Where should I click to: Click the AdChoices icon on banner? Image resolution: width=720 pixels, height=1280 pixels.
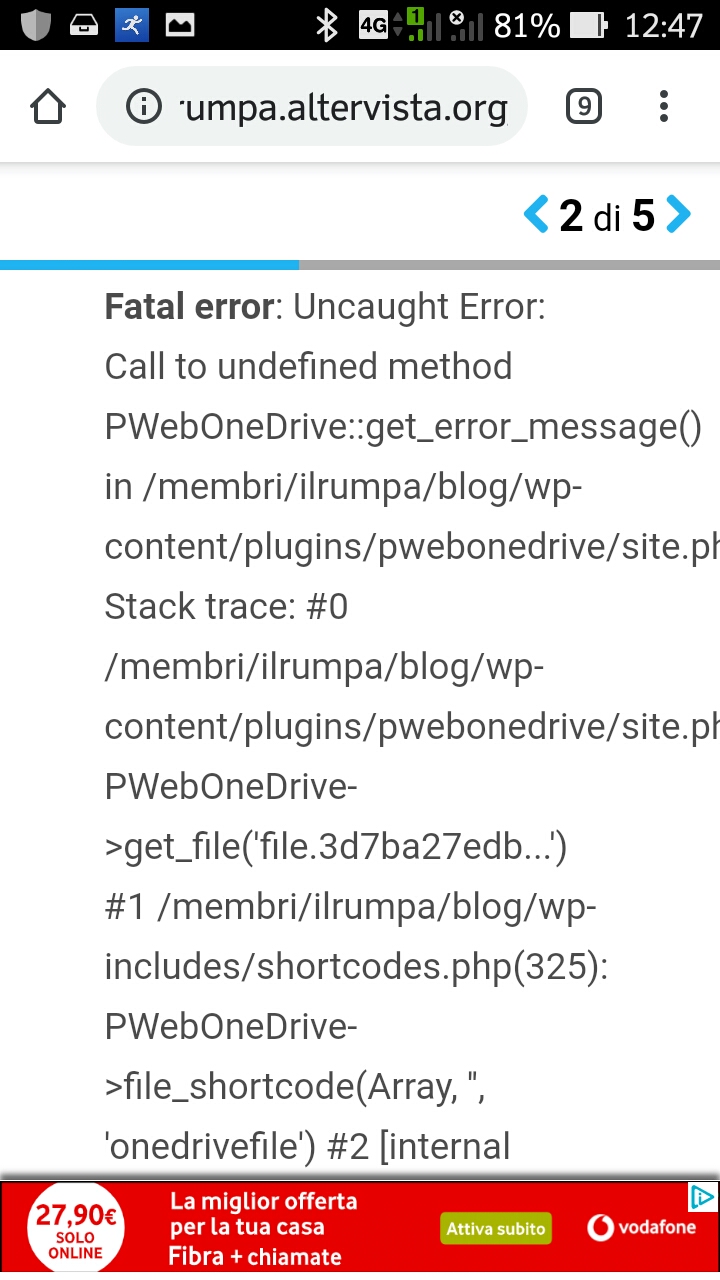[x=703, y=1197]
